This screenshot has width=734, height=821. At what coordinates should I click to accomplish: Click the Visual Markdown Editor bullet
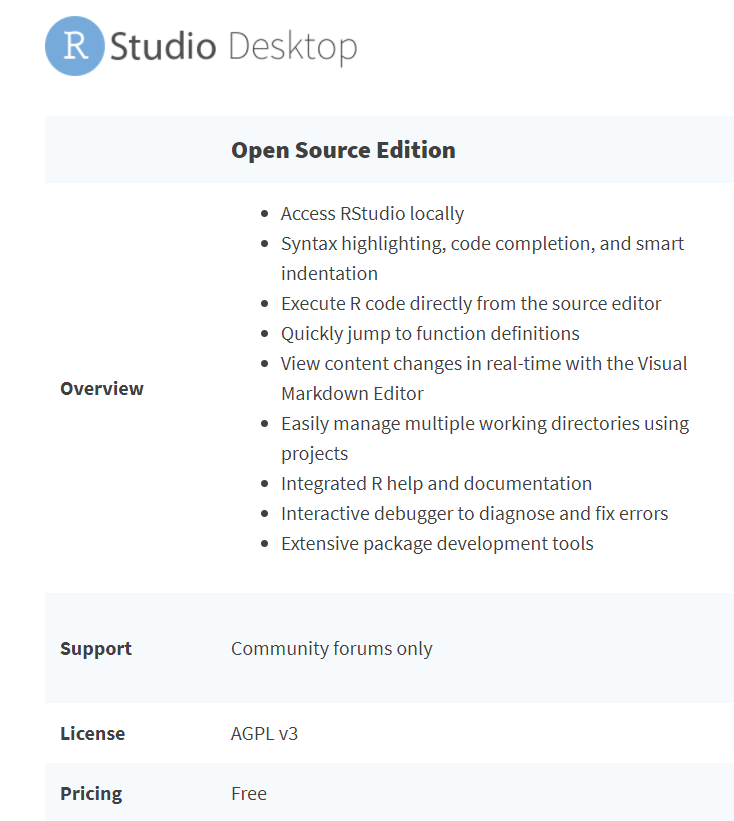(484, 364)
